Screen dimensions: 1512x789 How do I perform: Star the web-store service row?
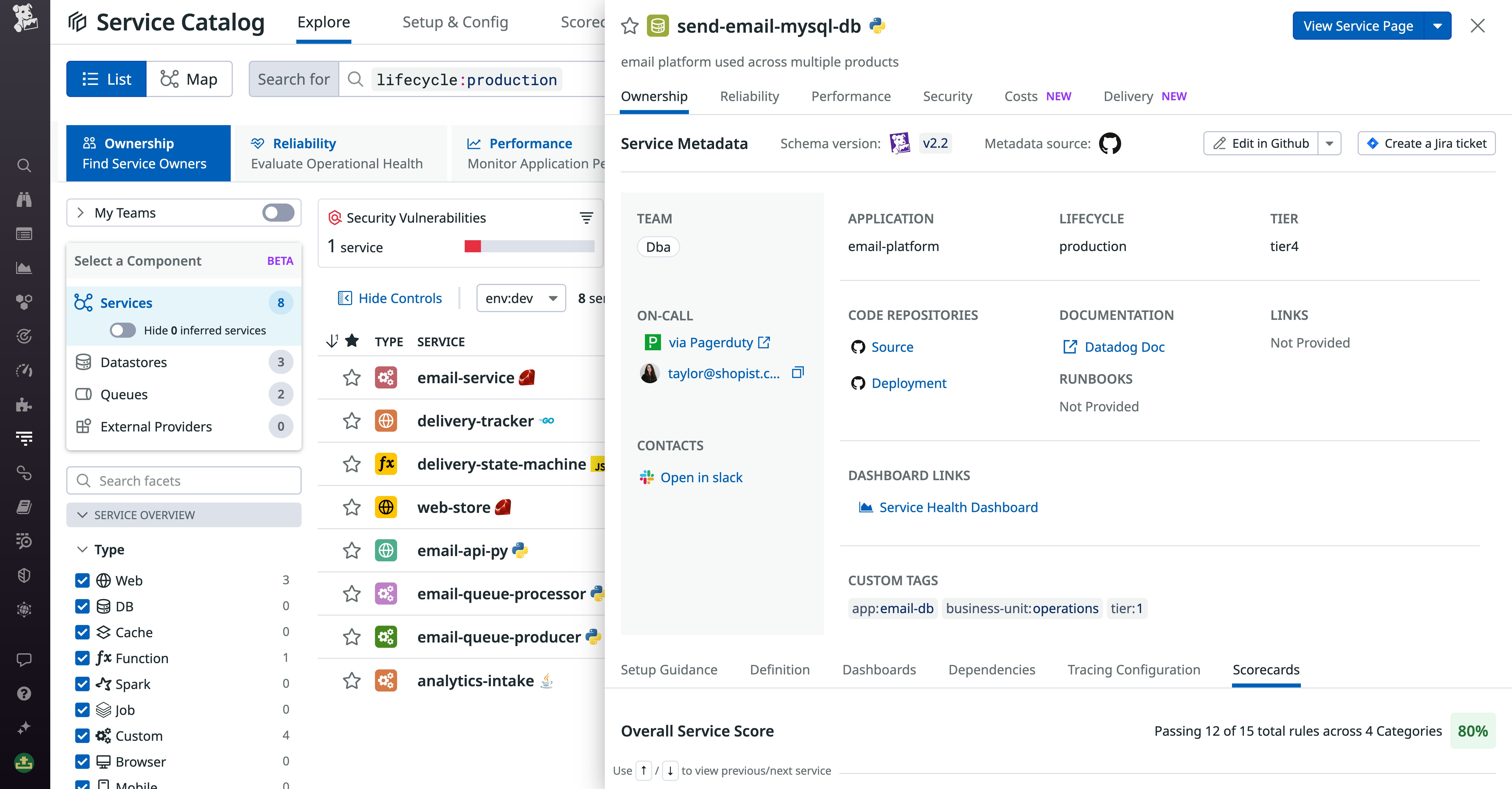pyautogui.click(x=352, y=507)
